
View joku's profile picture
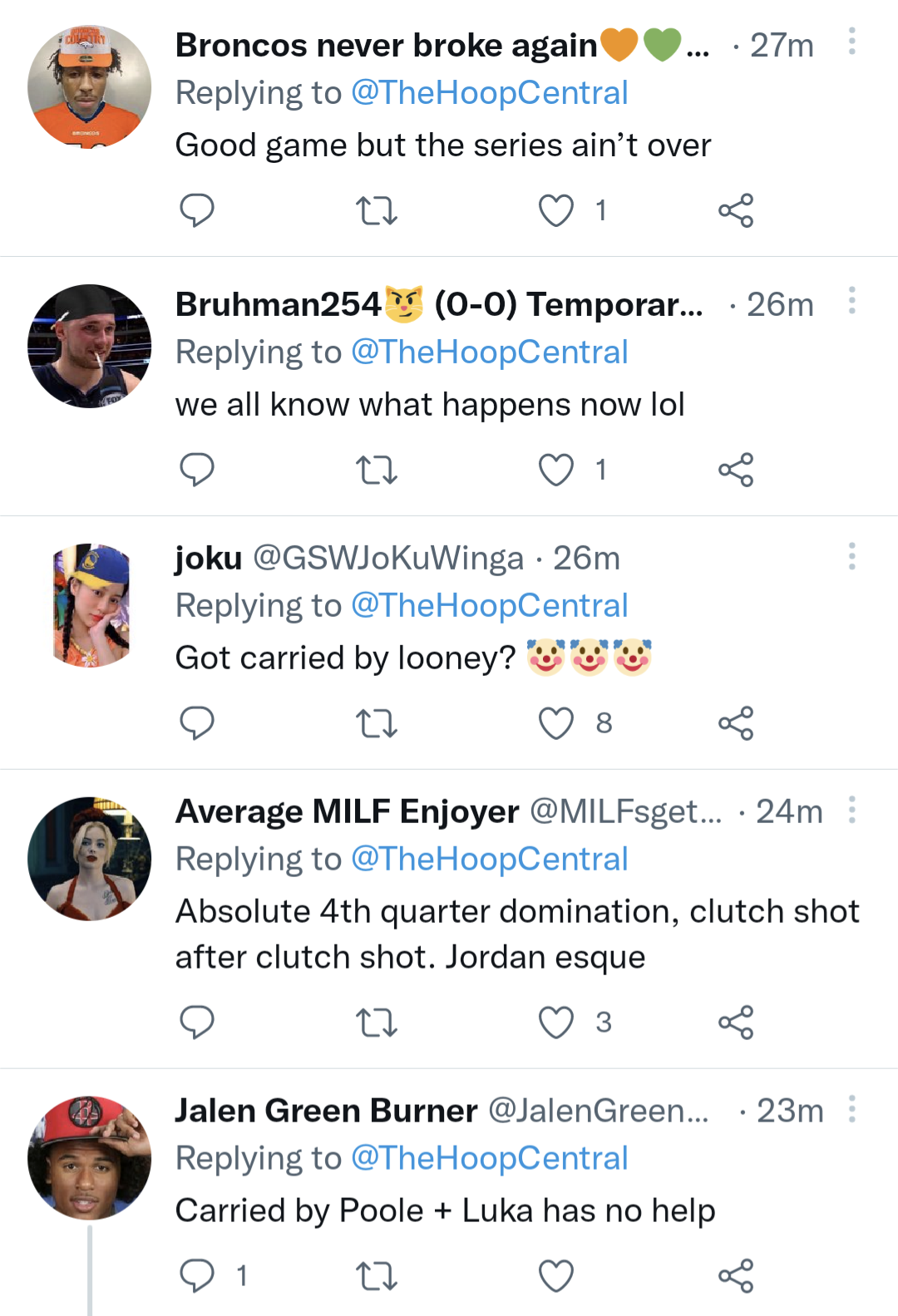click(90, 605)
